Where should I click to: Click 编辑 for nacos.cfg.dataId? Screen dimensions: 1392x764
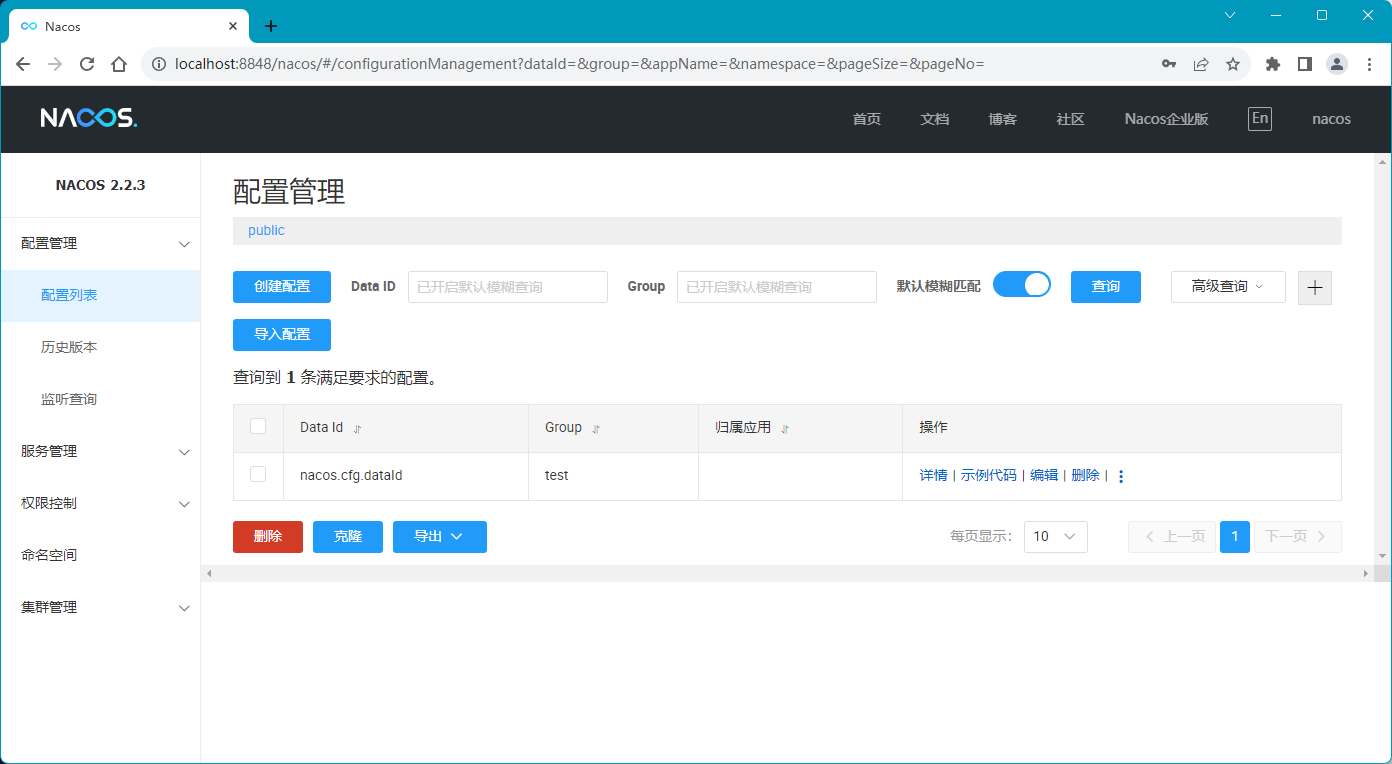1044,475
